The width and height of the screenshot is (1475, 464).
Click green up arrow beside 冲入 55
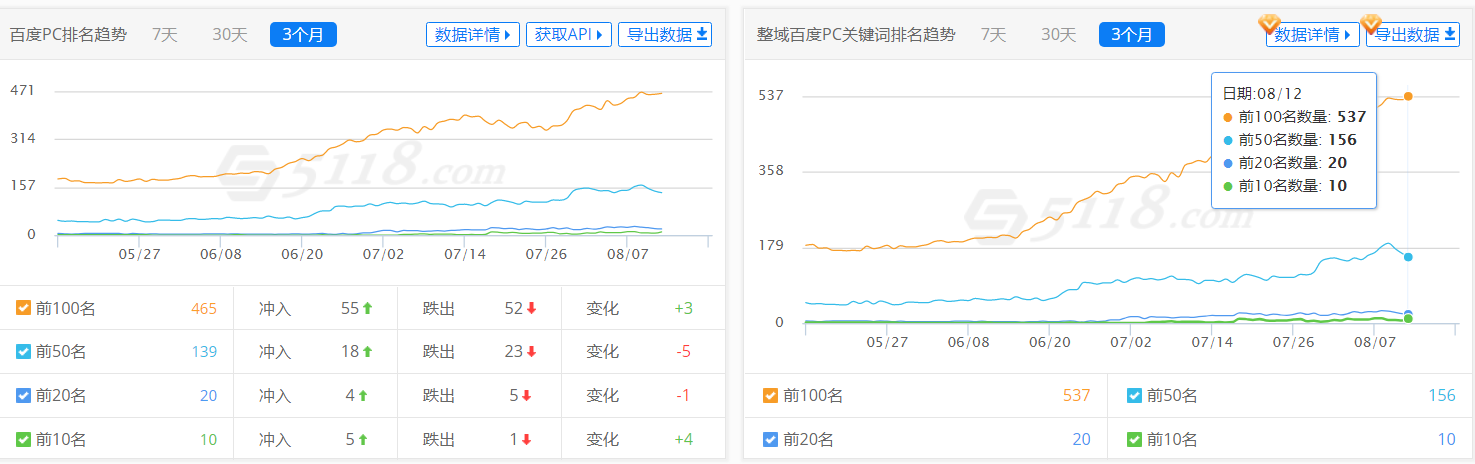(368, 308)
